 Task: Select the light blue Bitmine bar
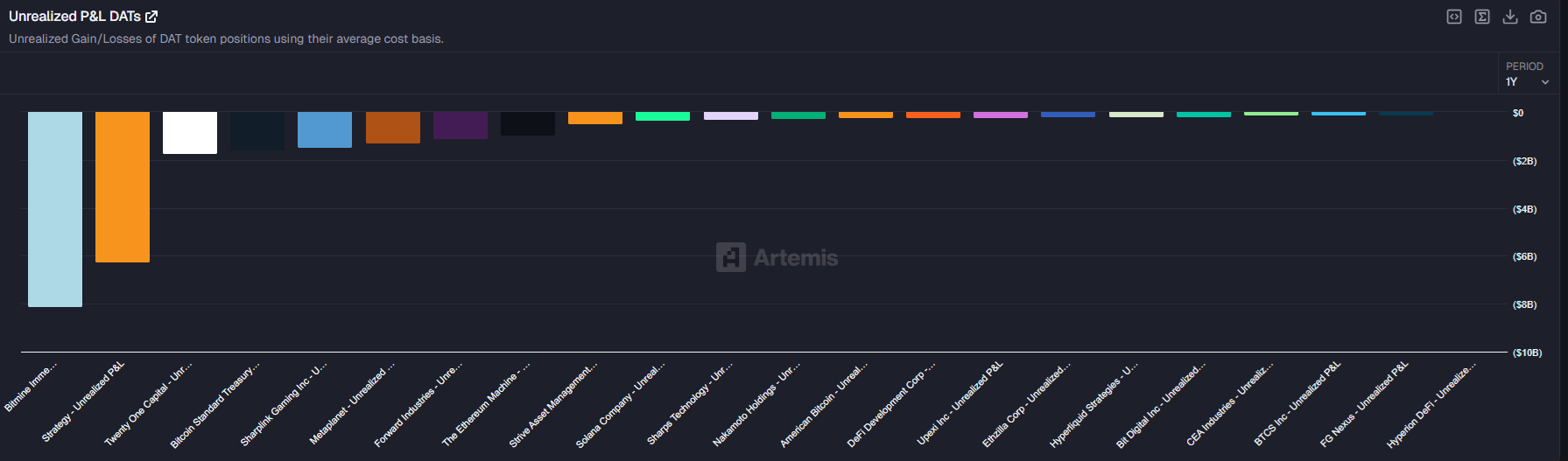click(x=55, y=209)
